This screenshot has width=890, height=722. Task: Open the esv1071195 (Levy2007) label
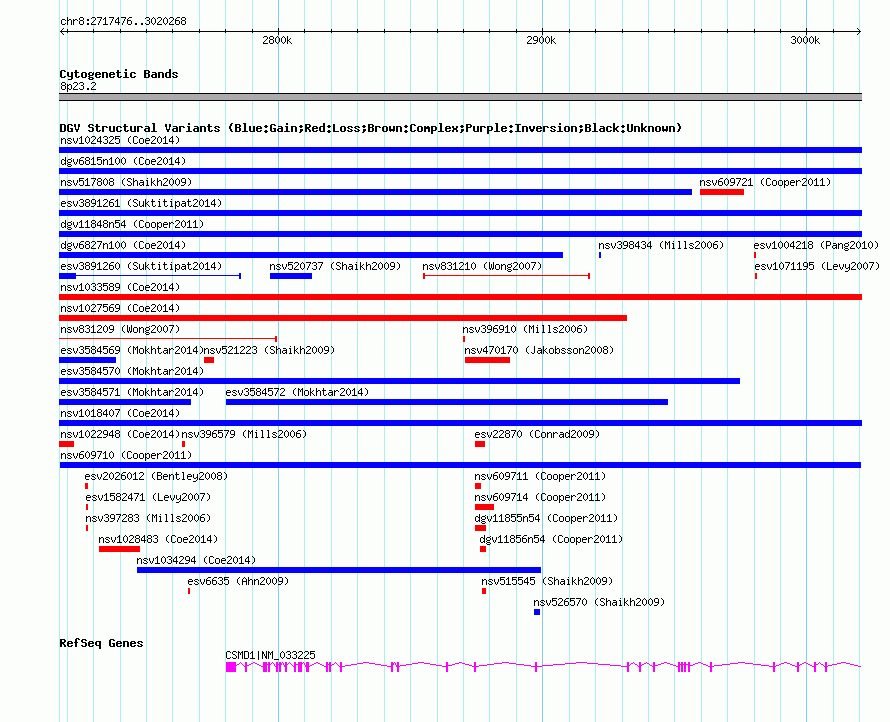[817, 266]
